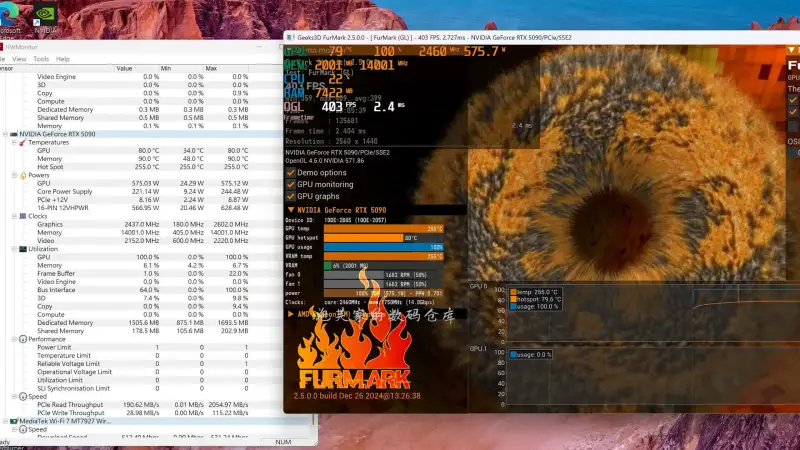Collapse the Temperatures group in HWMonitor
This screenshot has width=800, height=450.
pyautogui.click(x=14, y=142)
